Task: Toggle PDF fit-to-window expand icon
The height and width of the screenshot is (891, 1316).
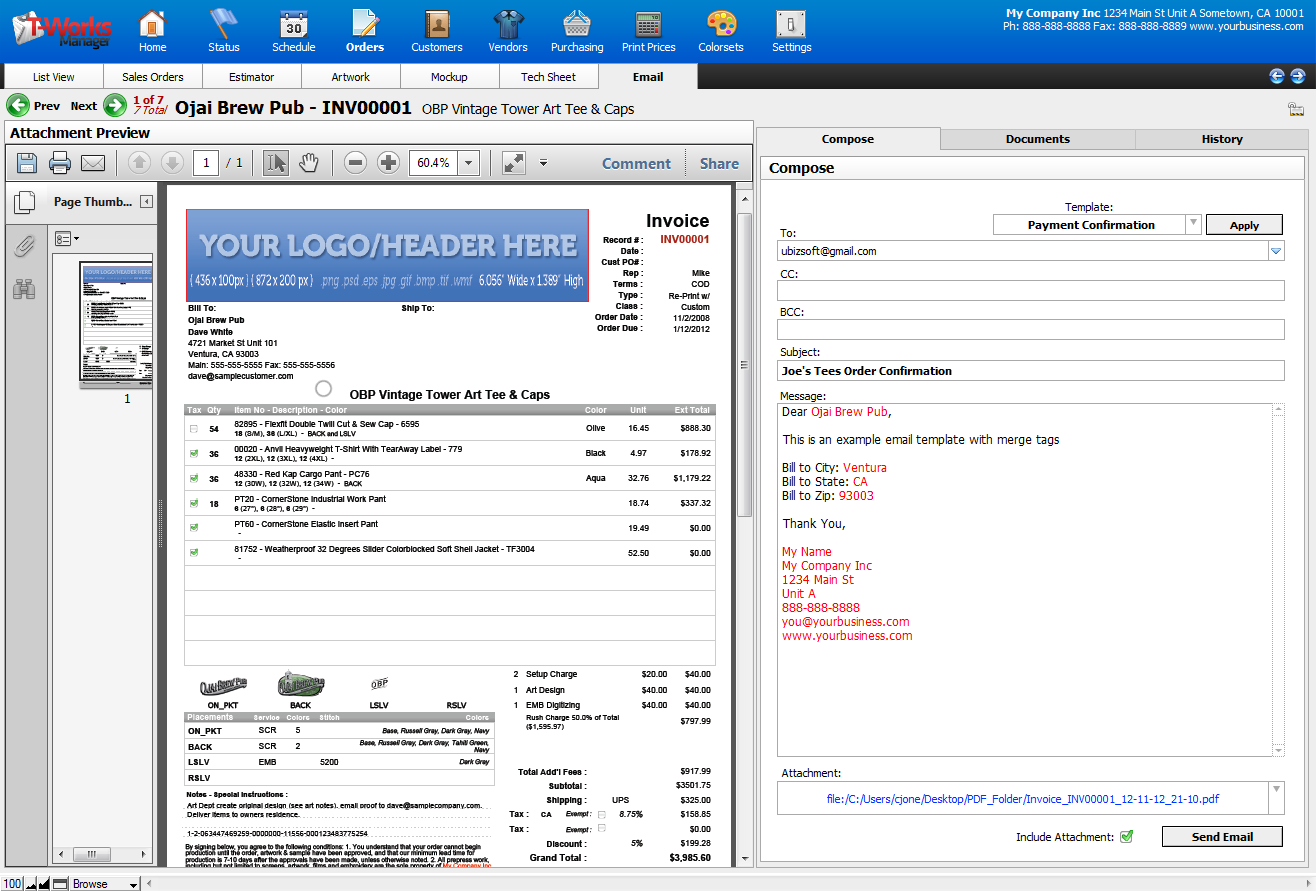Action: (x=514, y=163)
